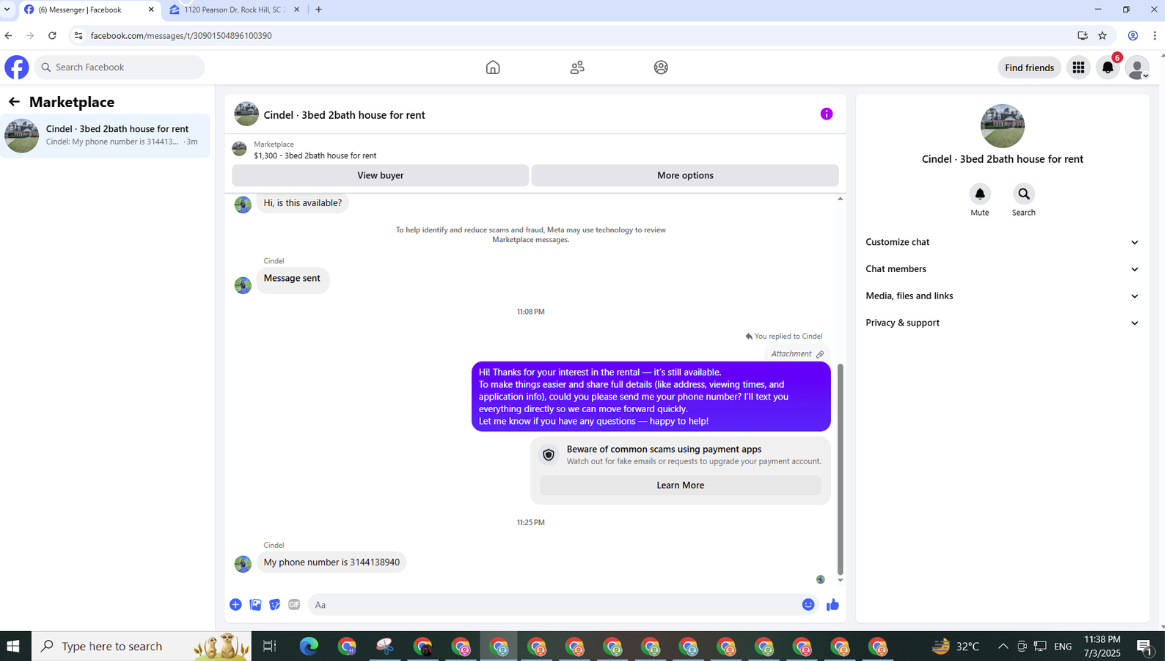Open the Facebook menu grid icon
1165x661 pixels.
point(1078,68)
